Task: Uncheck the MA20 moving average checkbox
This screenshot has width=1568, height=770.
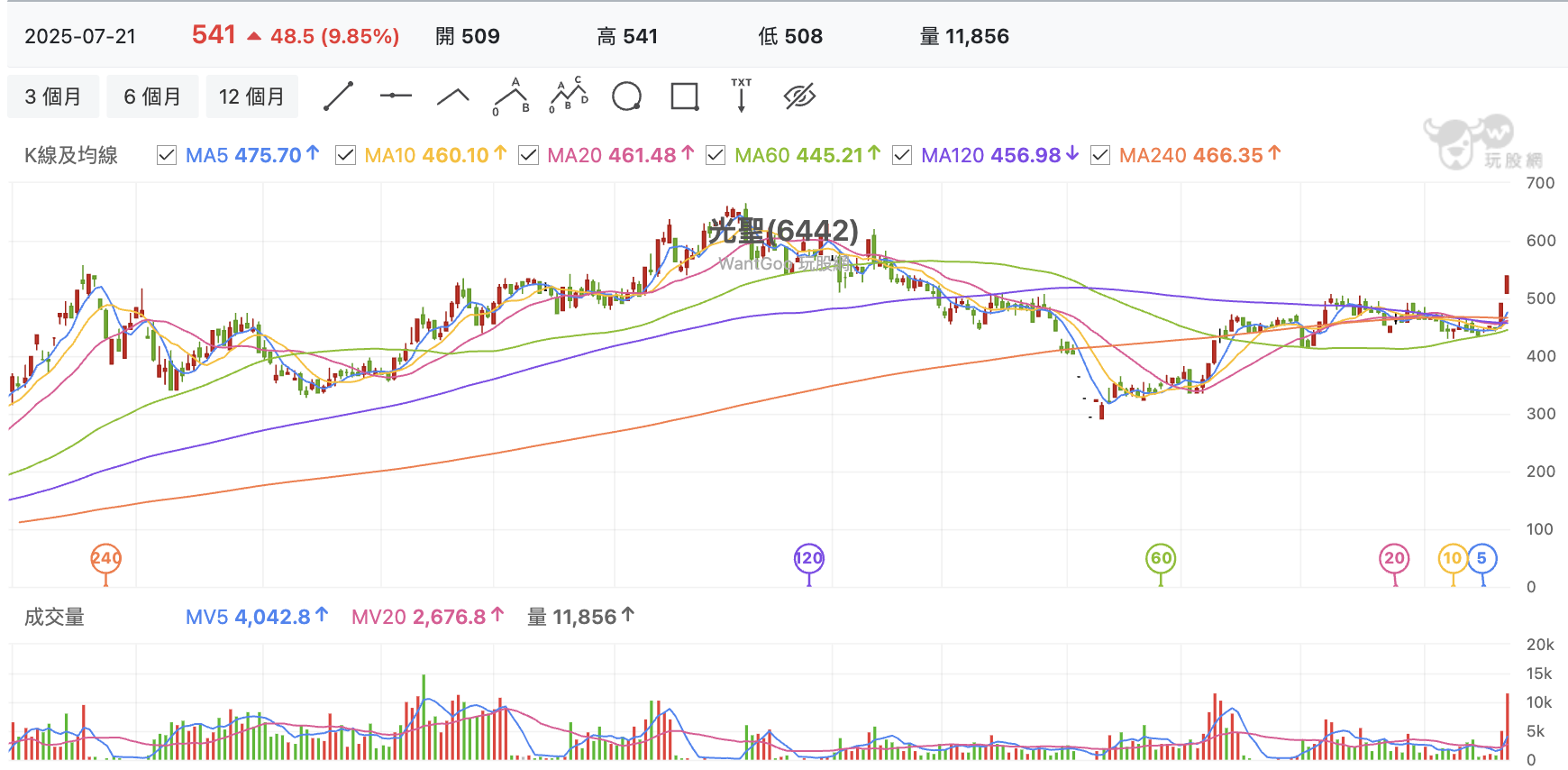Action: tap(529, 156)
